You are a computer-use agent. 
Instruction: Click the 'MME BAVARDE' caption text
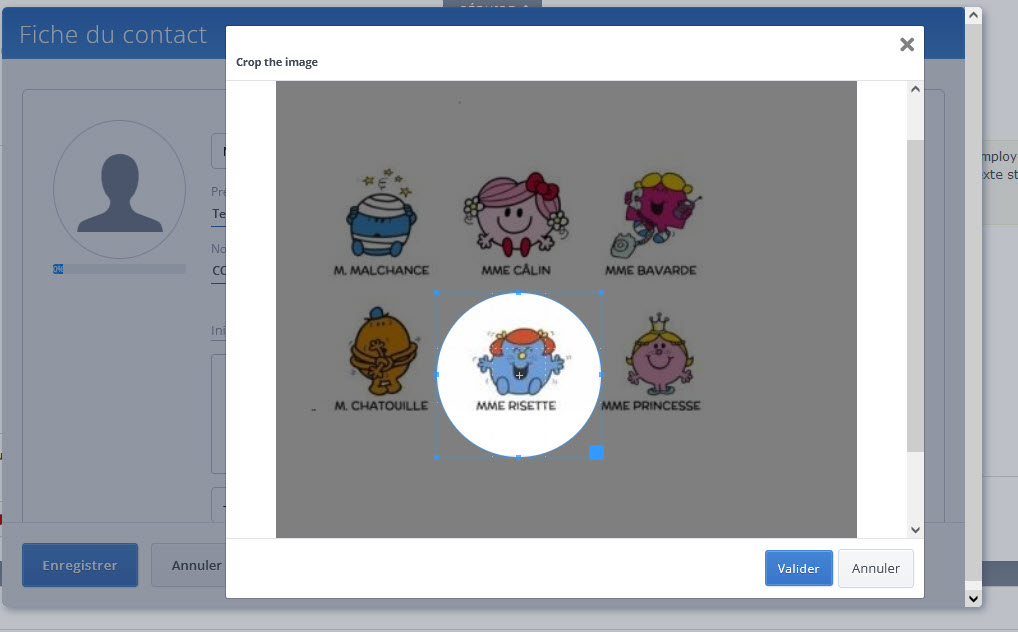coord(651,270)
